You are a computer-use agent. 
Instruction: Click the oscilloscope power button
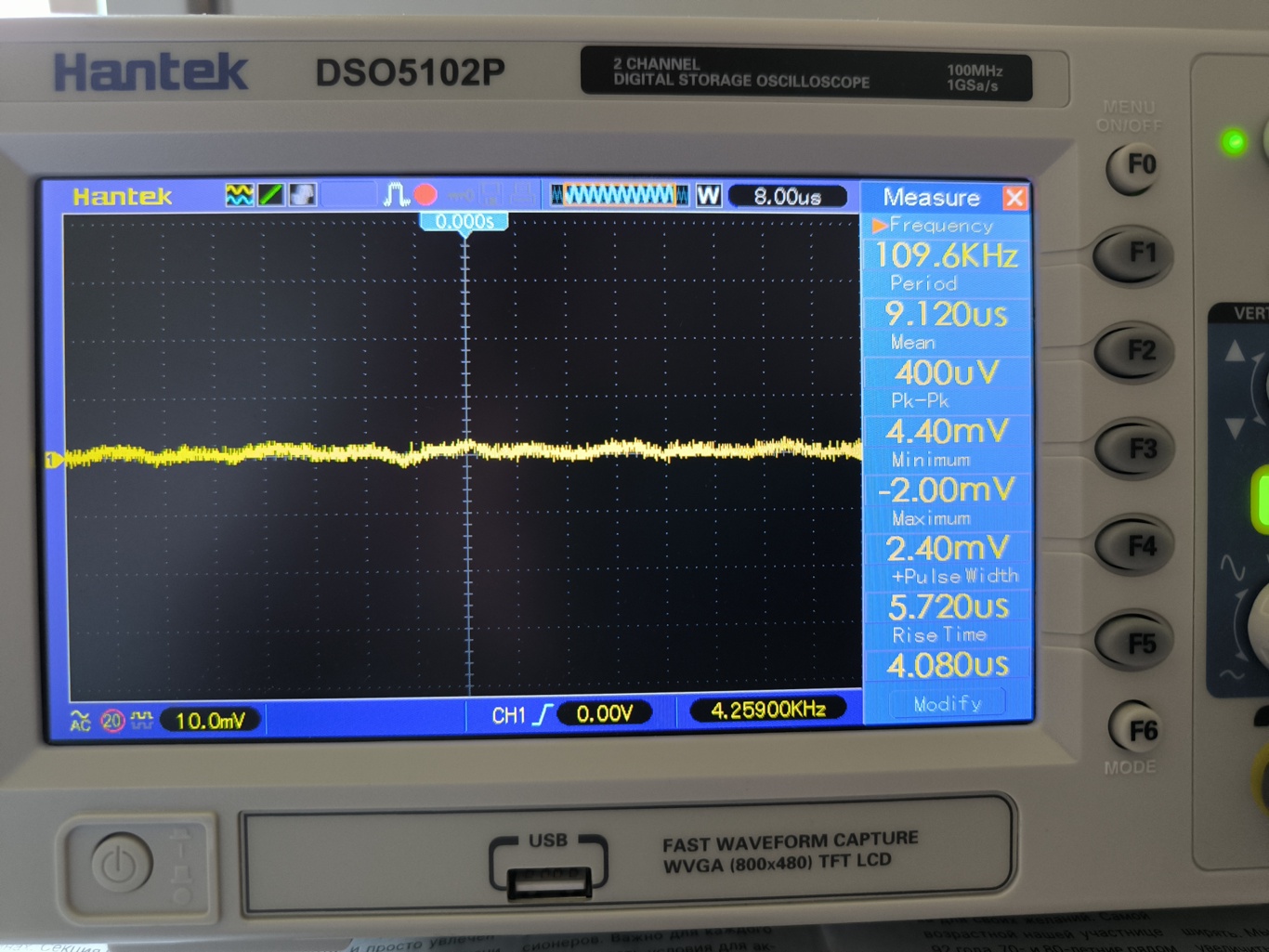(x=121, y=865)
